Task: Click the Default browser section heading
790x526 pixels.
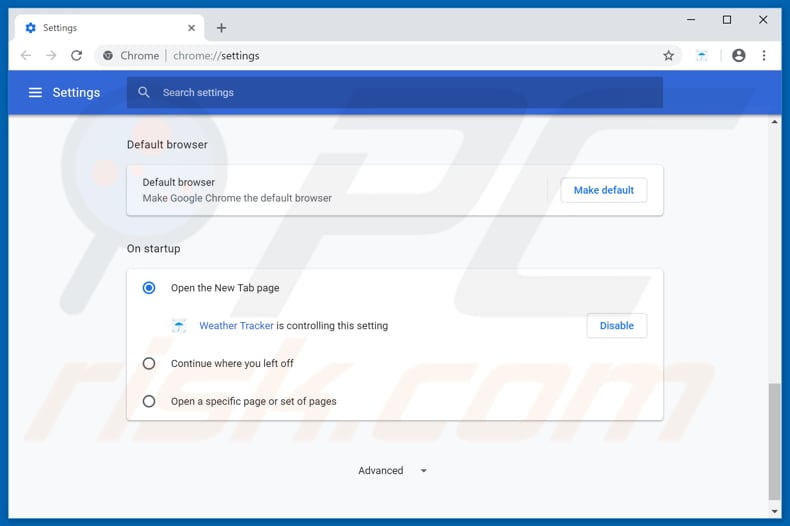Action: pyautogui.click(x=167, y=145)
